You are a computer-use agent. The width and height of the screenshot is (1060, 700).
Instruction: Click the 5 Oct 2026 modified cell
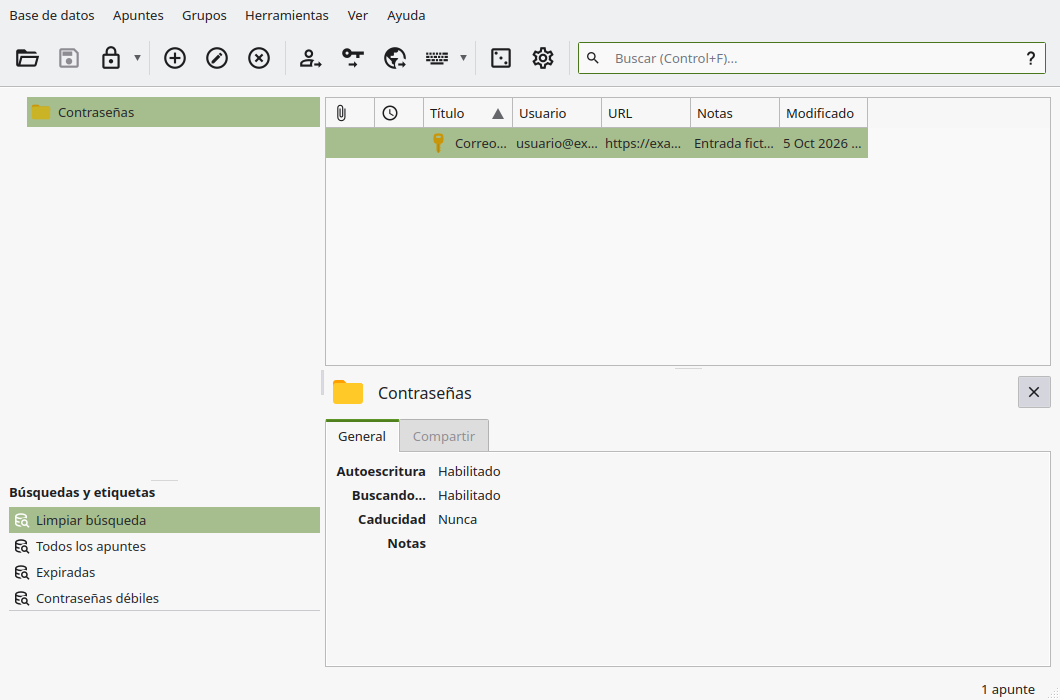coord(822,143)
